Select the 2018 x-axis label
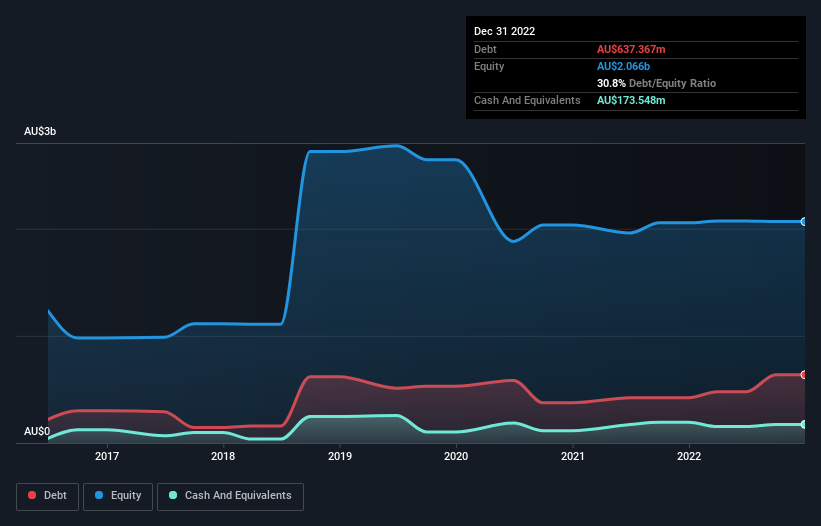821x526 pixels. pyautogui.click(x=223, y=456)
